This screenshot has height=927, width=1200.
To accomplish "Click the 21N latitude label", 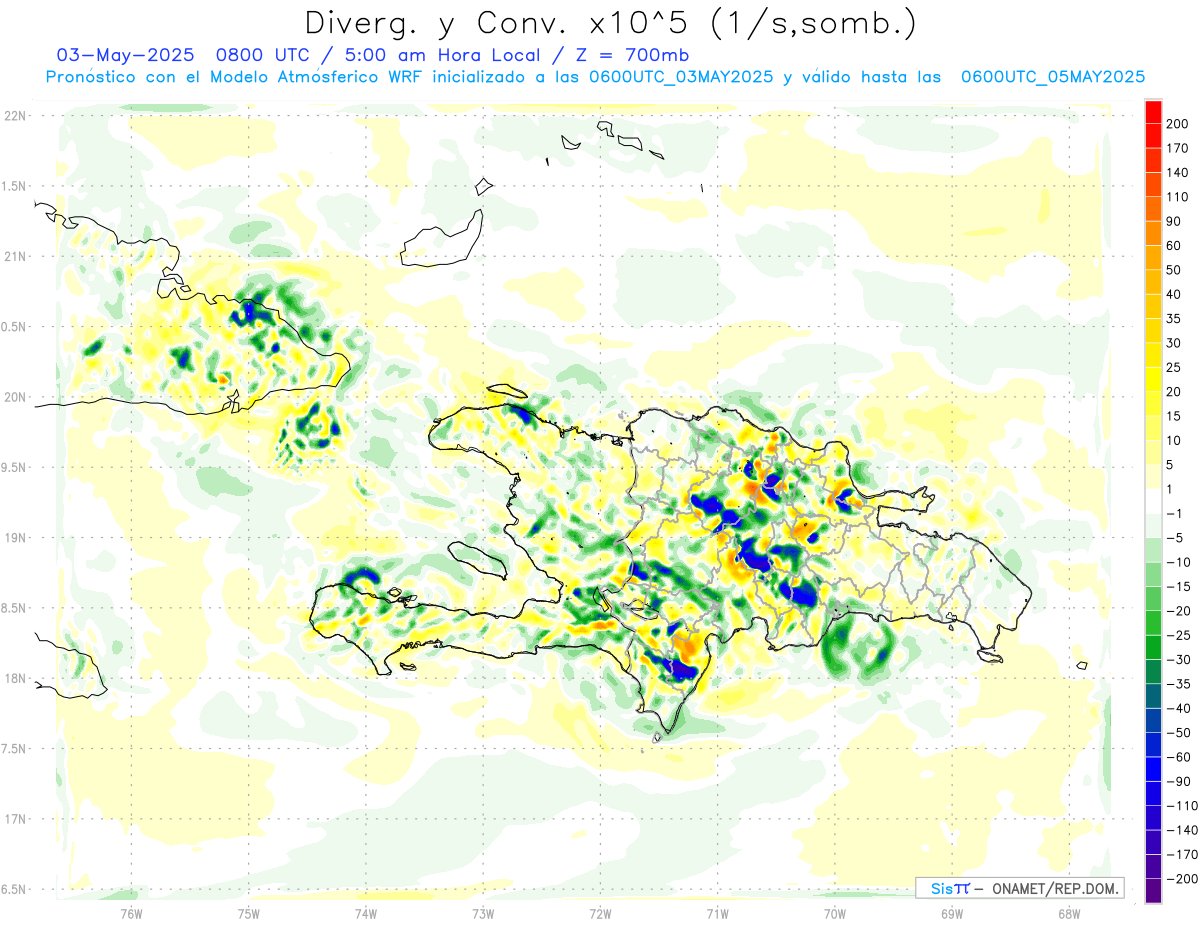I will 15,256.
